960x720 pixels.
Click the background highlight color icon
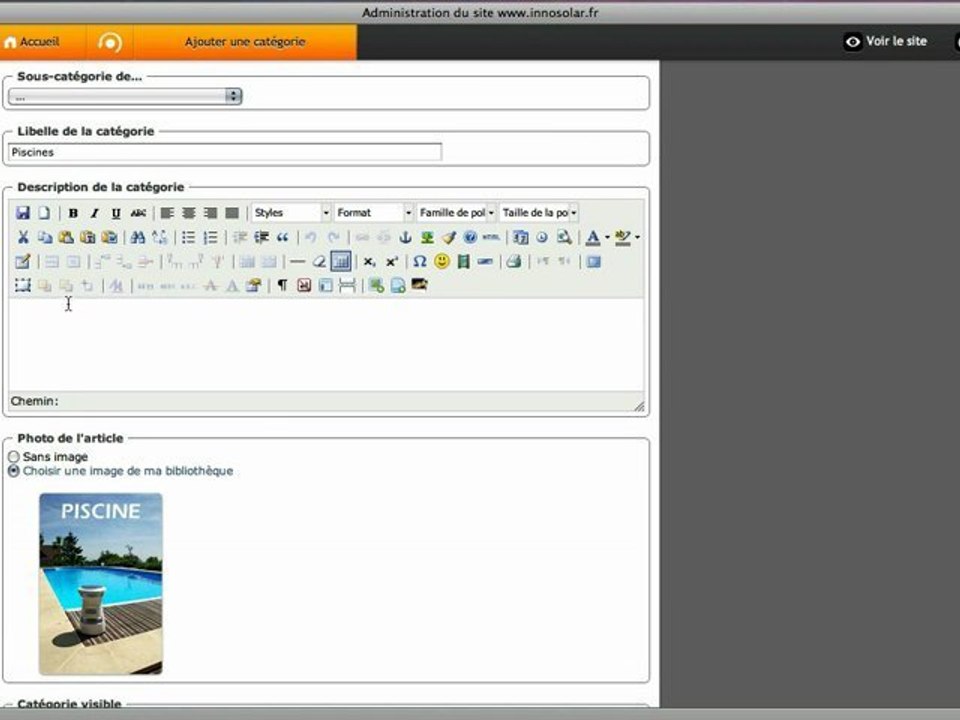click(x=623, y=237)
